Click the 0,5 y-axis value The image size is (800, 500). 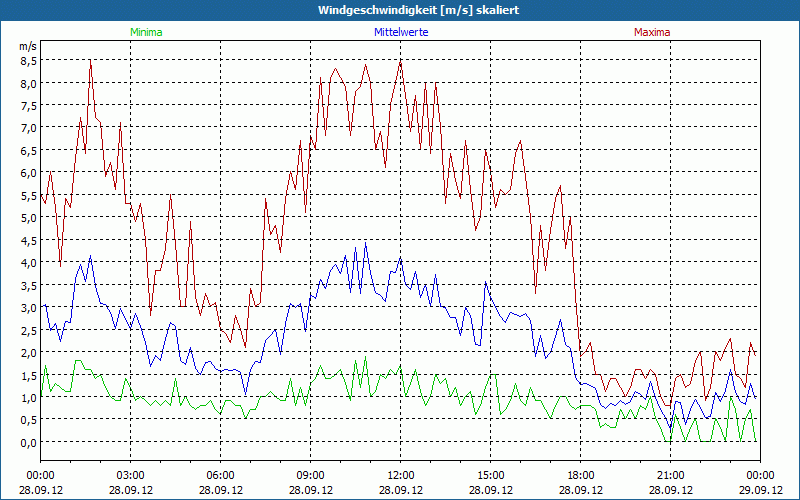(x=29, y=420)
